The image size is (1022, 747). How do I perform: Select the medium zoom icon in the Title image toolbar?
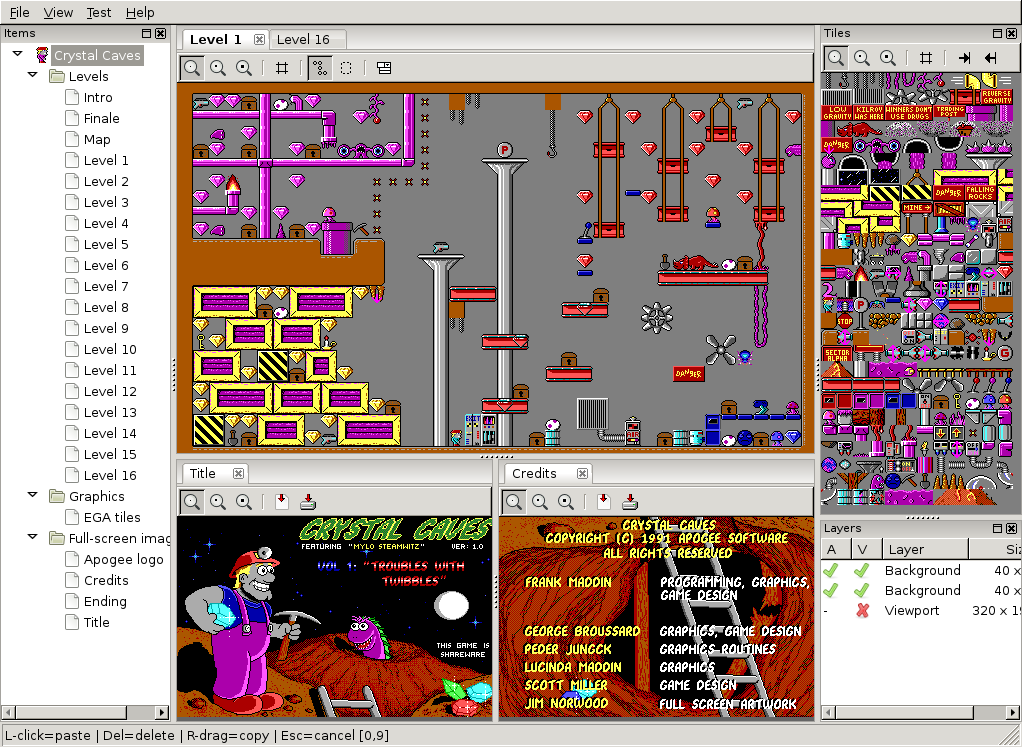pyautogui.click(x=218, y=501)
